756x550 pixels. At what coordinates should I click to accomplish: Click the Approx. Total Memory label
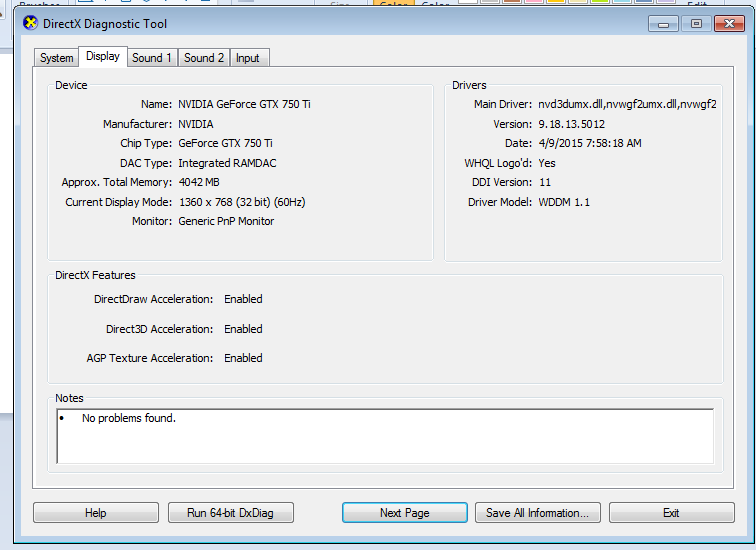click(116, 182)
